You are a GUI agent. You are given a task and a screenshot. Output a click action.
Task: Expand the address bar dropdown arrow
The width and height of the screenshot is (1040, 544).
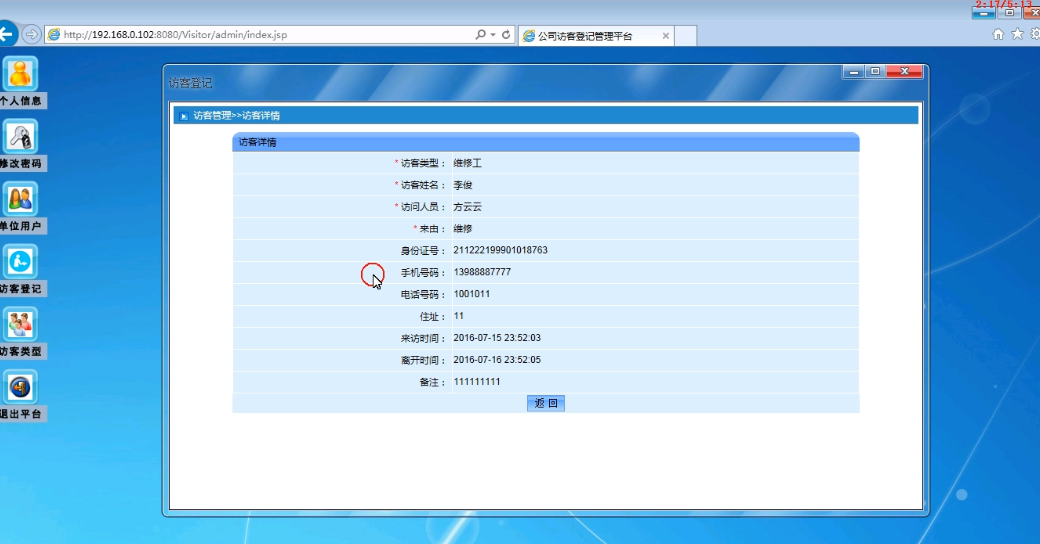493,34
